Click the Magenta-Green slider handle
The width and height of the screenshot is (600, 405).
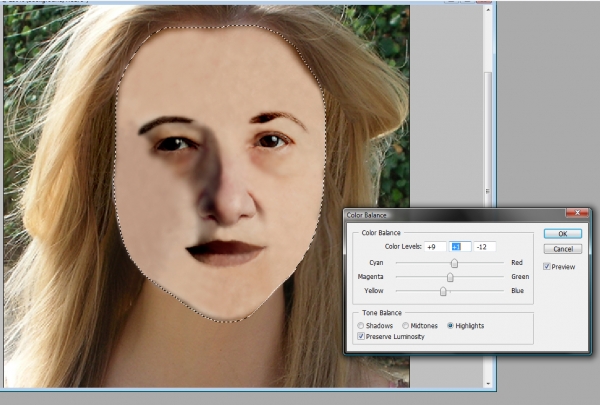tap(450, 277)
